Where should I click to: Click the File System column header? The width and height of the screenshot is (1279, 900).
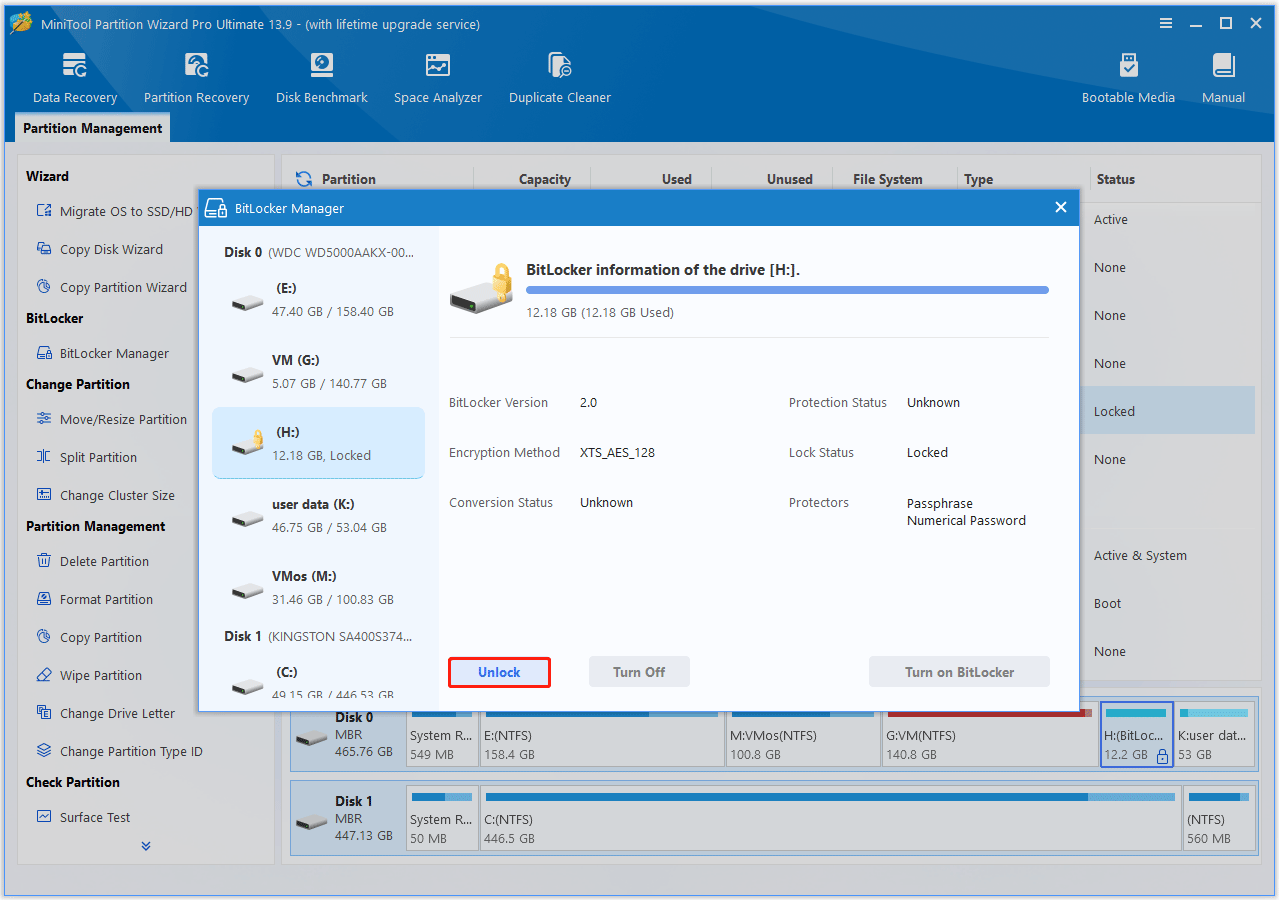(887, 179)
